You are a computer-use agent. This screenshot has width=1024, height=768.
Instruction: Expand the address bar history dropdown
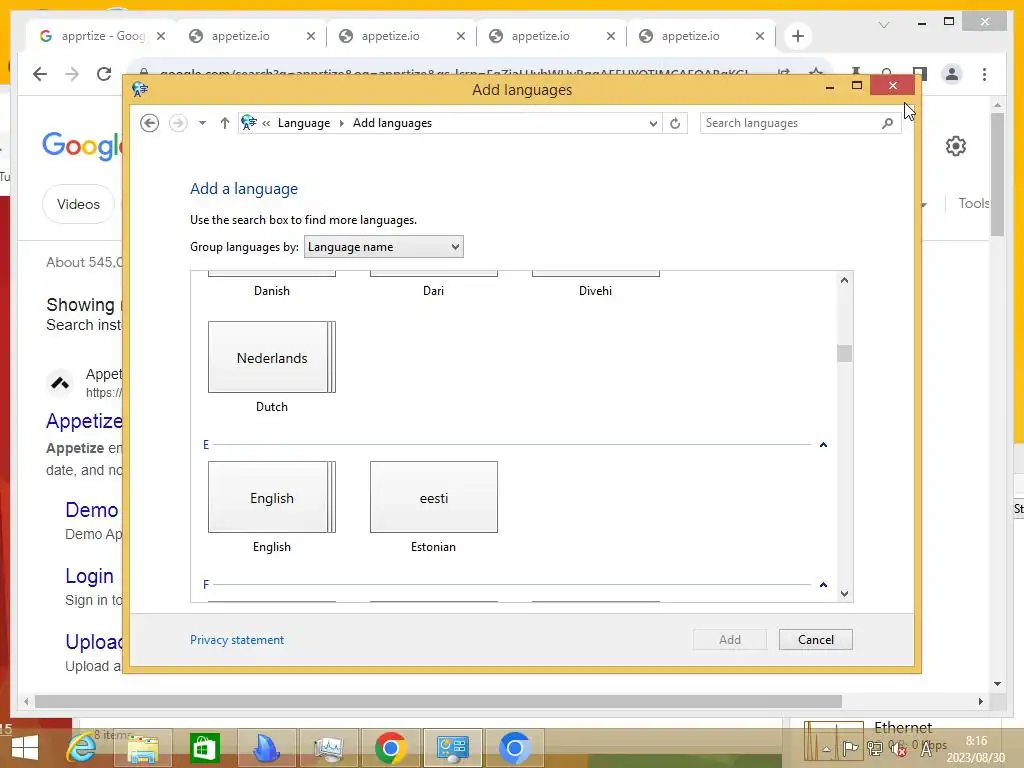(x=652, y=123)
